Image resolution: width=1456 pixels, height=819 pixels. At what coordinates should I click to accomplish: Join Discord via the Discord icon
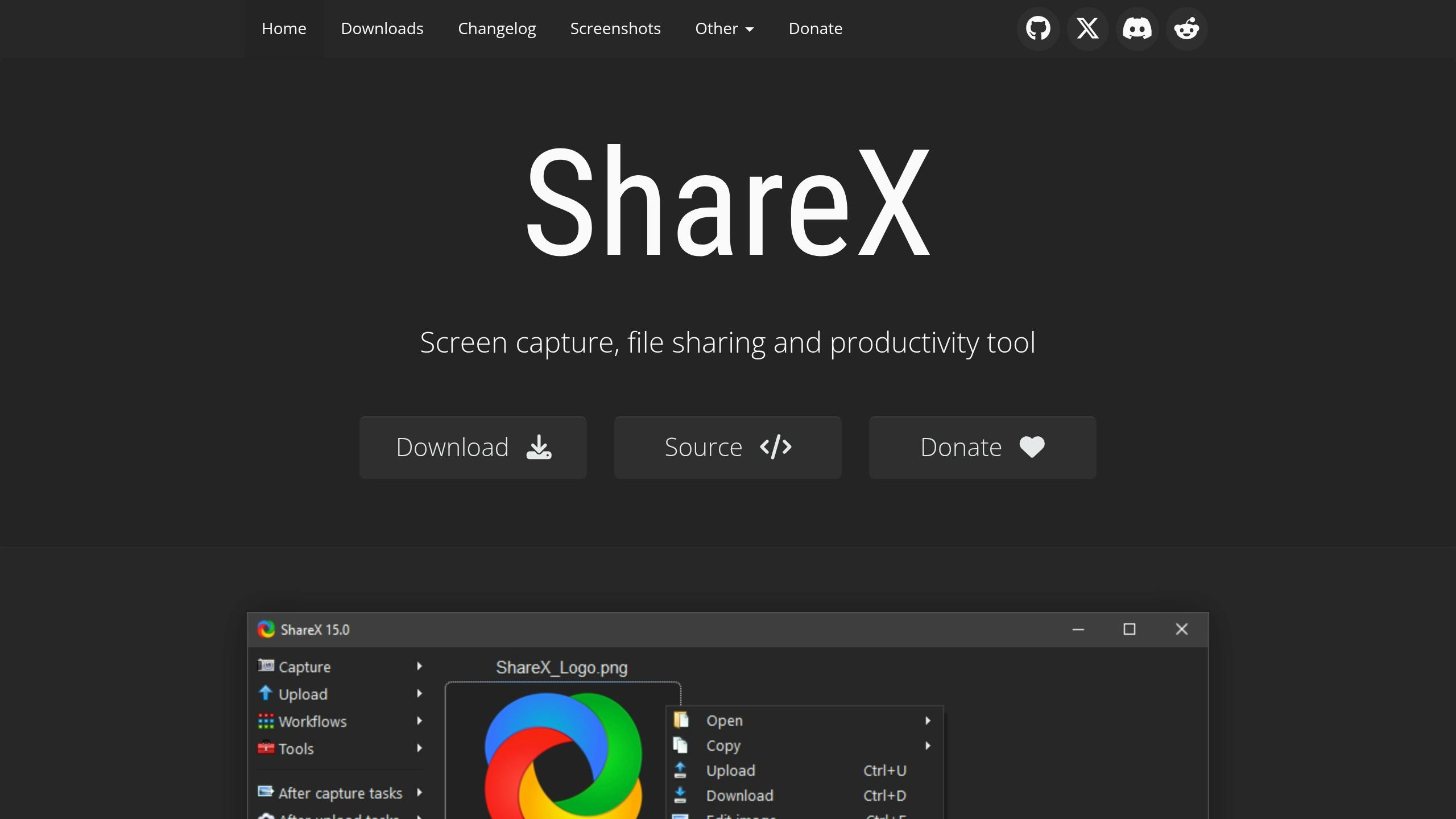click(x=1136, y=28)
